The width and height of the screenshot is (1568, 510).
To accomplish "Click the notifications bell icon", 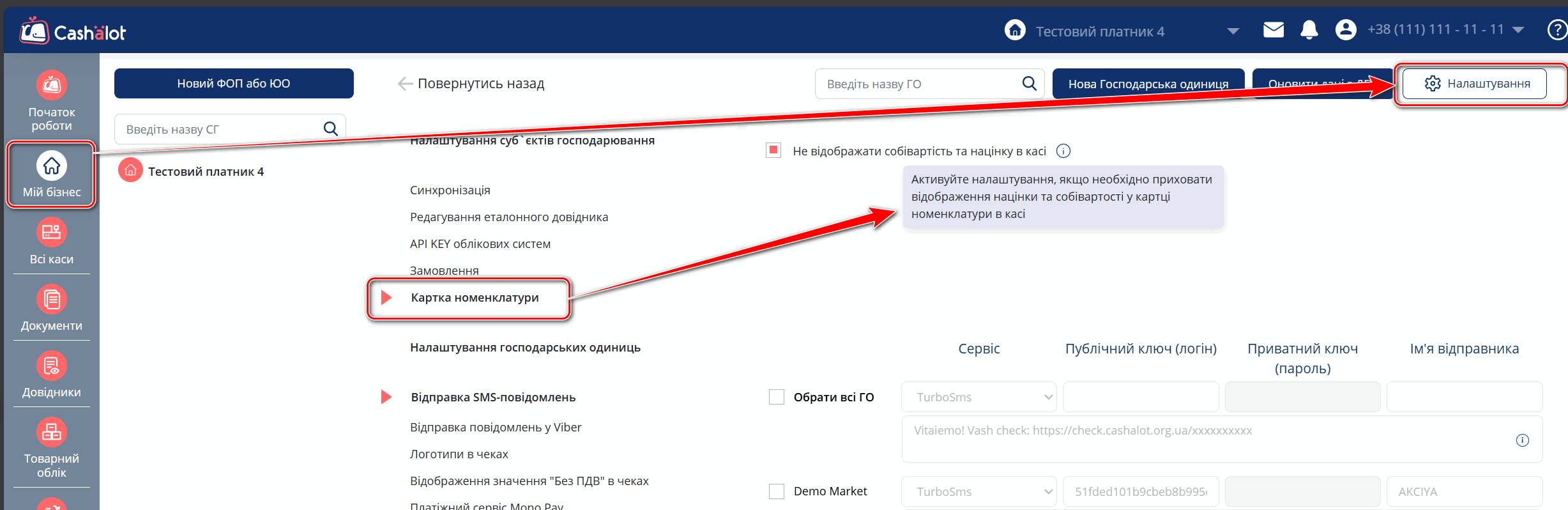I will point(1309,30).
